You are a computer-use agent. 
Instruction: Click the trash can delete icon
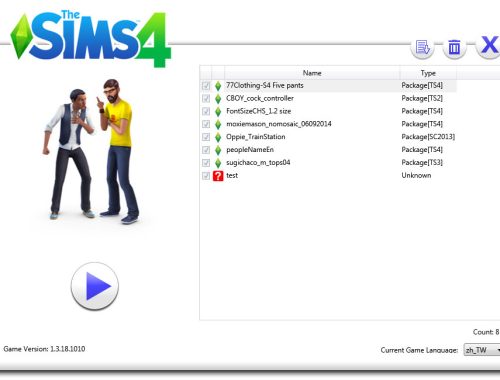(x=454, y=47)
